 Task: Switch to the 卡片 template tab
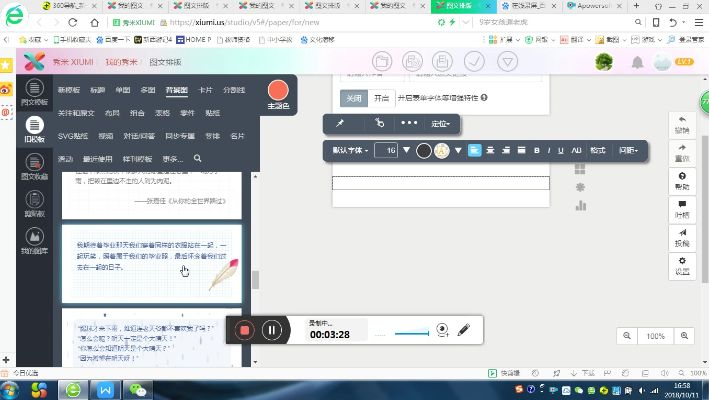click(x=205, y=89)
